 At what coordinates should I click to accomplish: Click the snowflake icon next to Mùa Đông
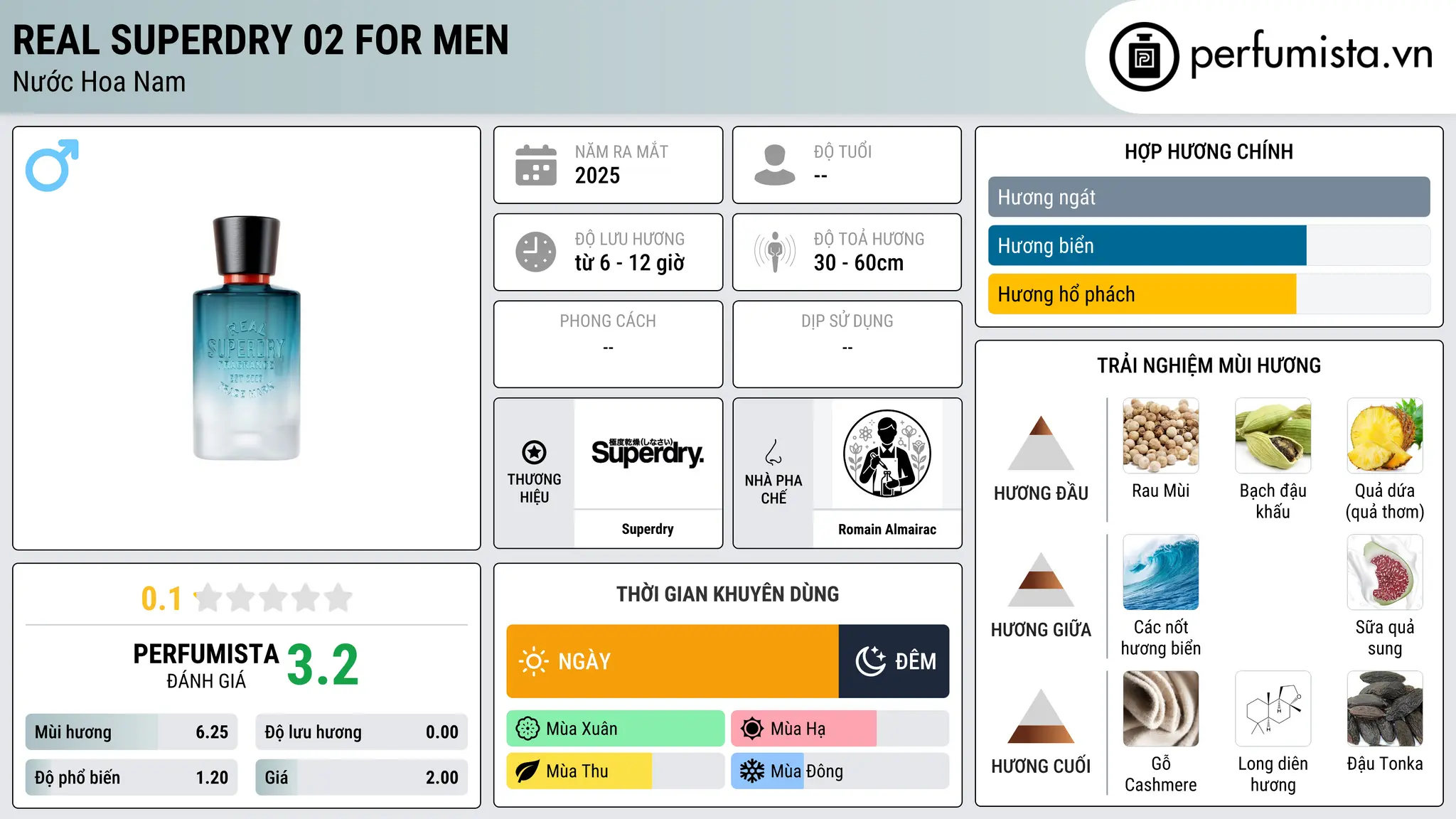[752, 771]
